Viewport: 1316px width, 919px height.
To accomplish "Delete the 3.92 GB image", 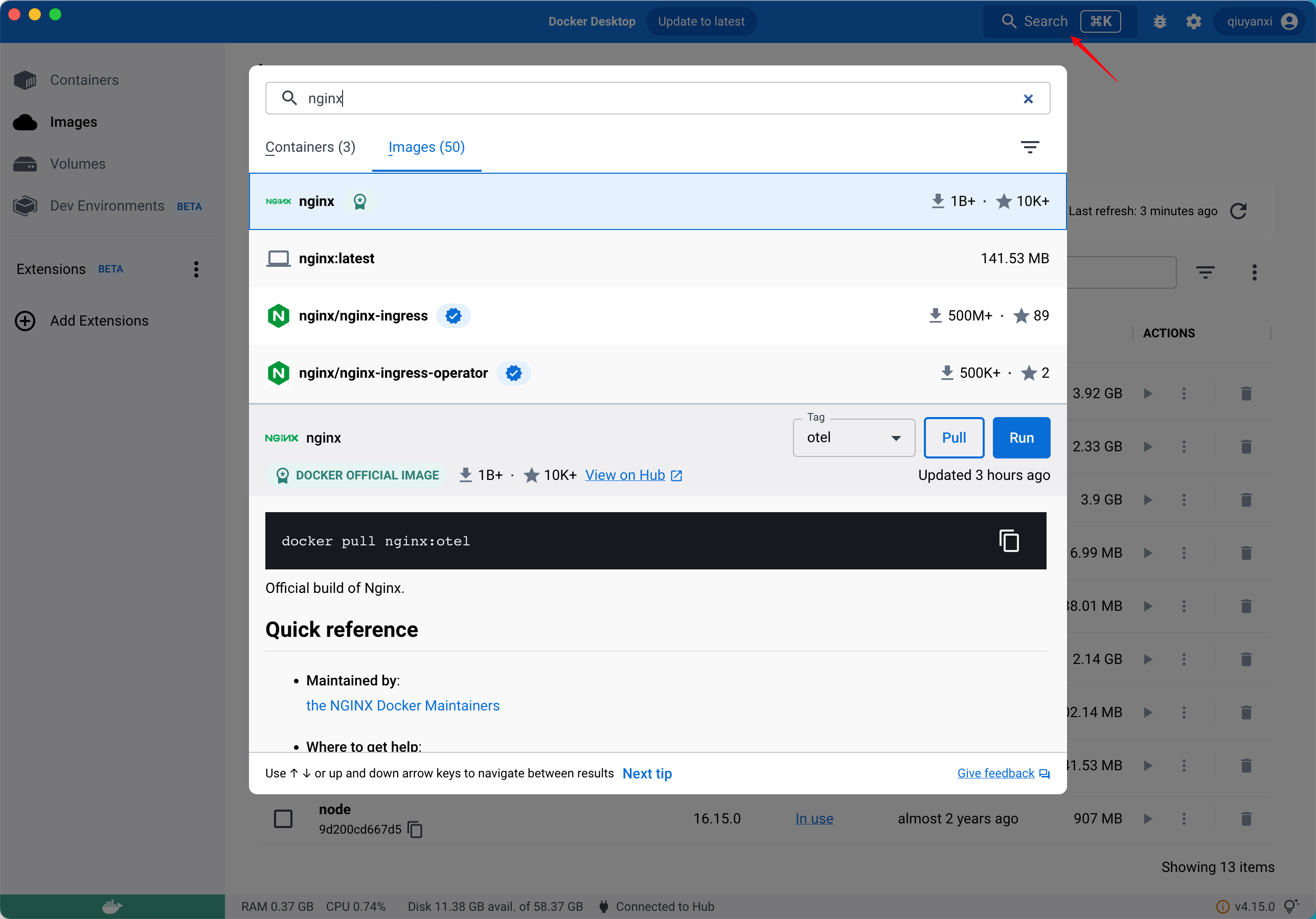I will coord(1246,394).
